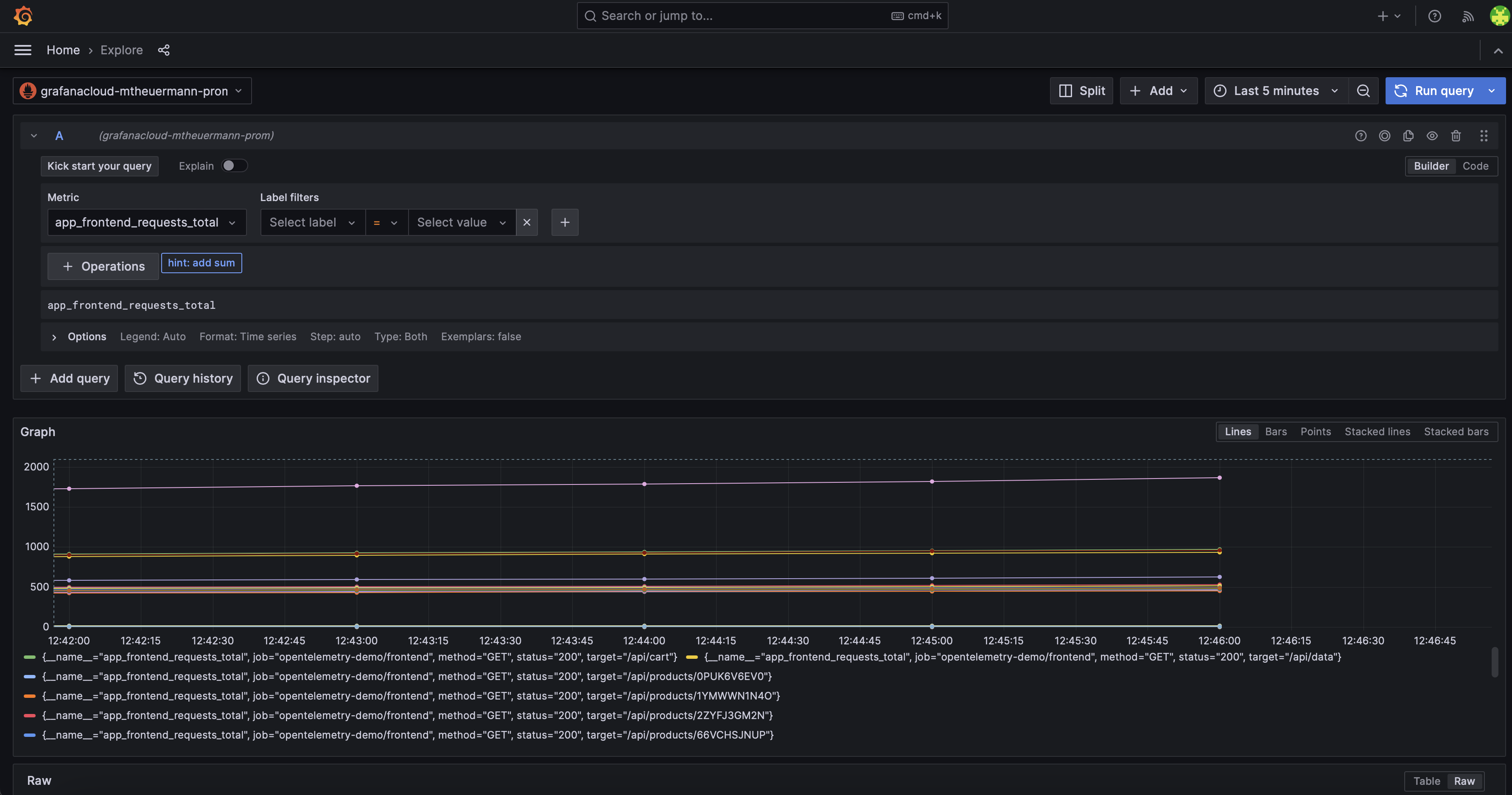Switch query editor to Code mode
The height and width of the screenshot is (795, 1512).
1475,165
